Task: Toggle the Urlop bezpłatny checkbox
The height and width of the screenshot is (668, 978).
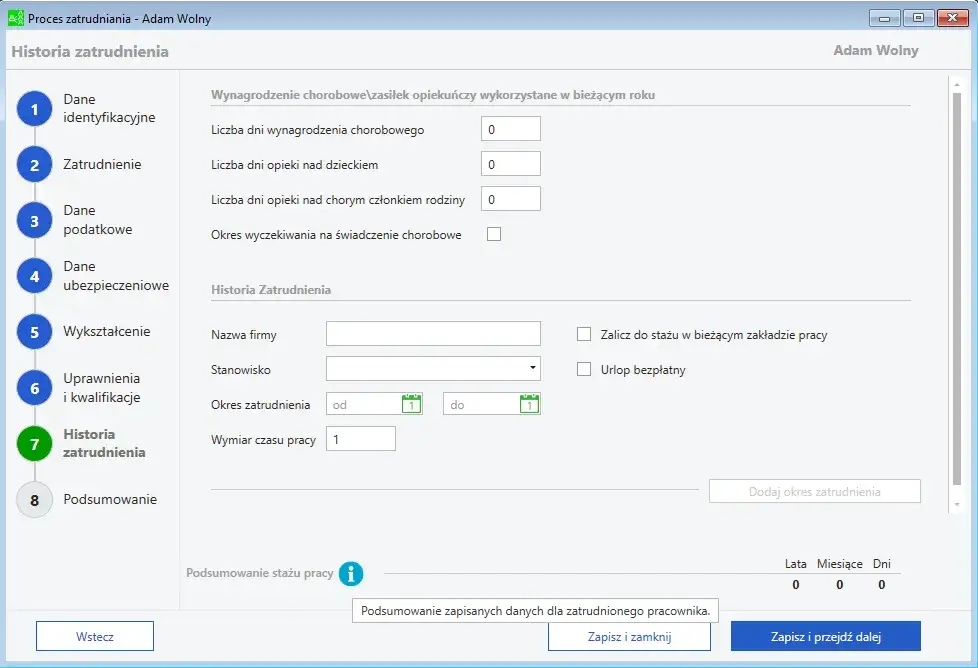Action: tap(585, 370)
